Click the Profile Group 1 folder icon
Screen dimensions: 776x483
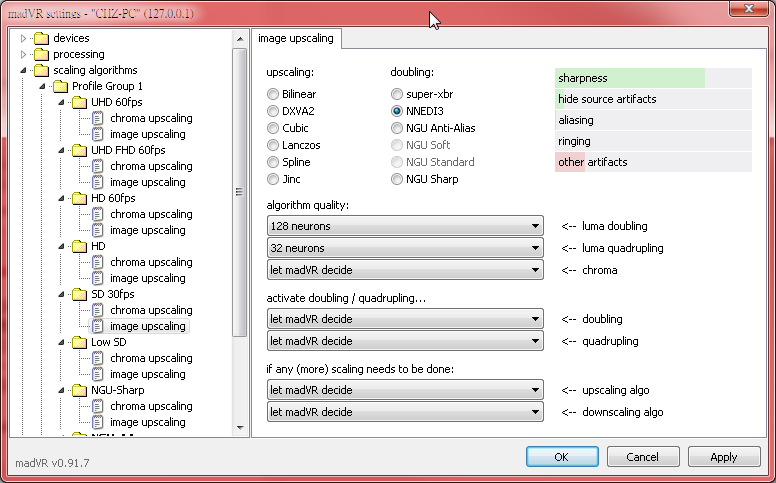60,86
